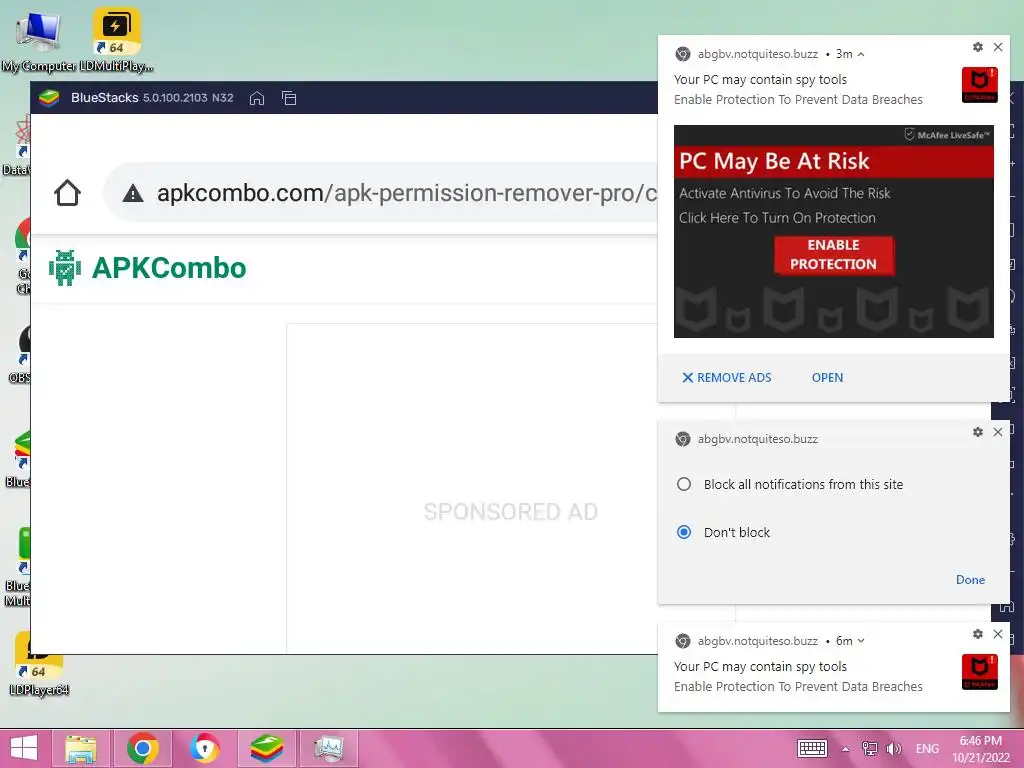Image resolution: width=1024 pixels, height=768 pixels.
Task: Go to BlueStacks home screen icon
Action: pyautogui.click(x=257, y=98)
